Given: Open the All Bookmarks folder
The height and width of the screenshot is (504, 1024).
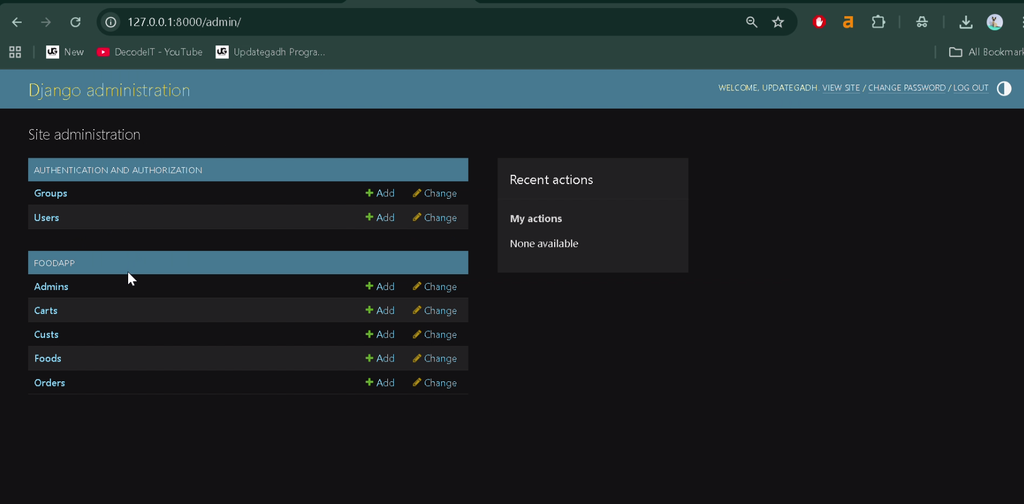Looking at the screenshot, I should point(986,52).
